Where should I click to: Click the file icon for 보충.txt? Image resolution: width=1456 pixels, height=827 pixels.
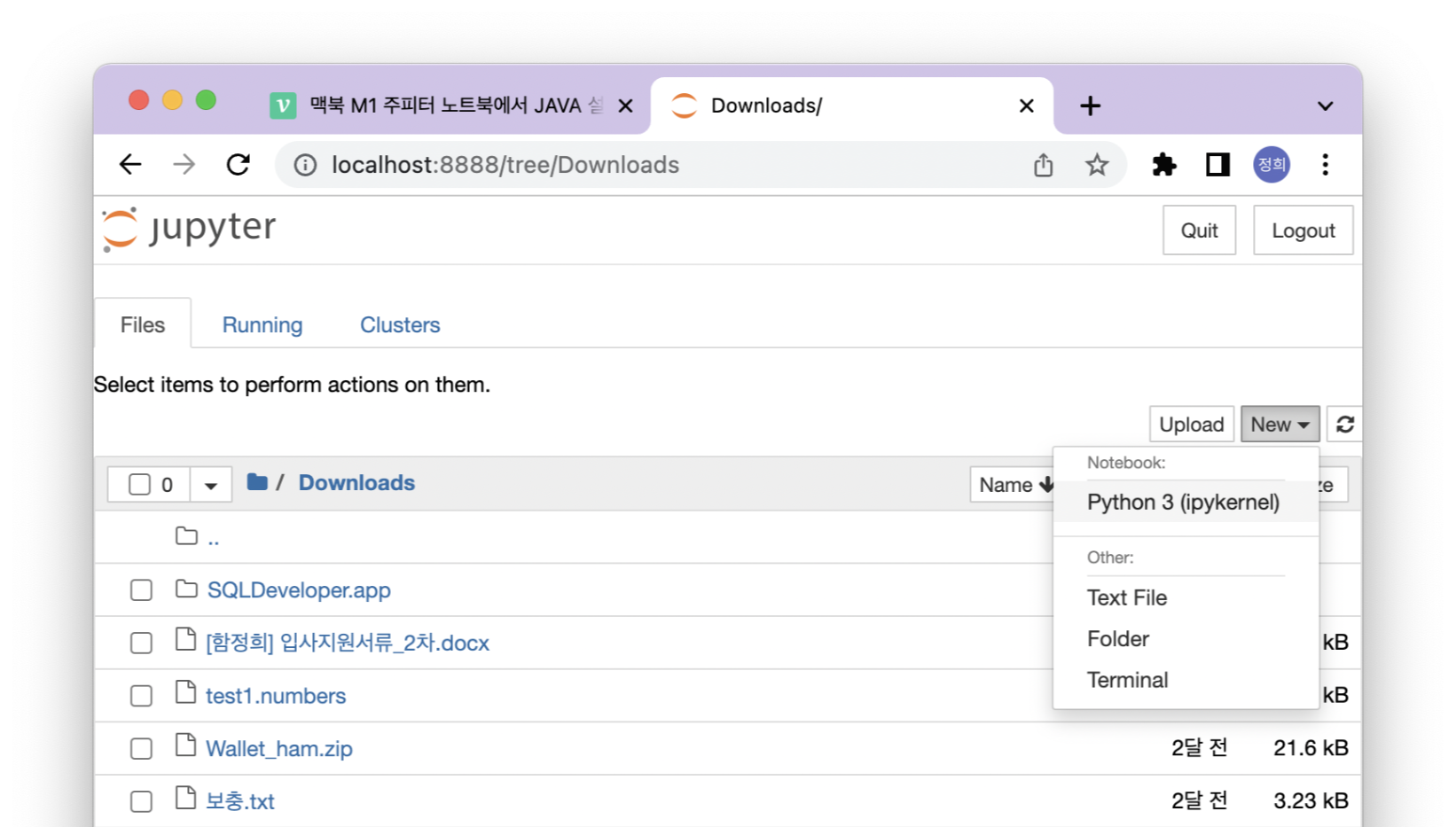pyautogui.click(x=185, y=799)
